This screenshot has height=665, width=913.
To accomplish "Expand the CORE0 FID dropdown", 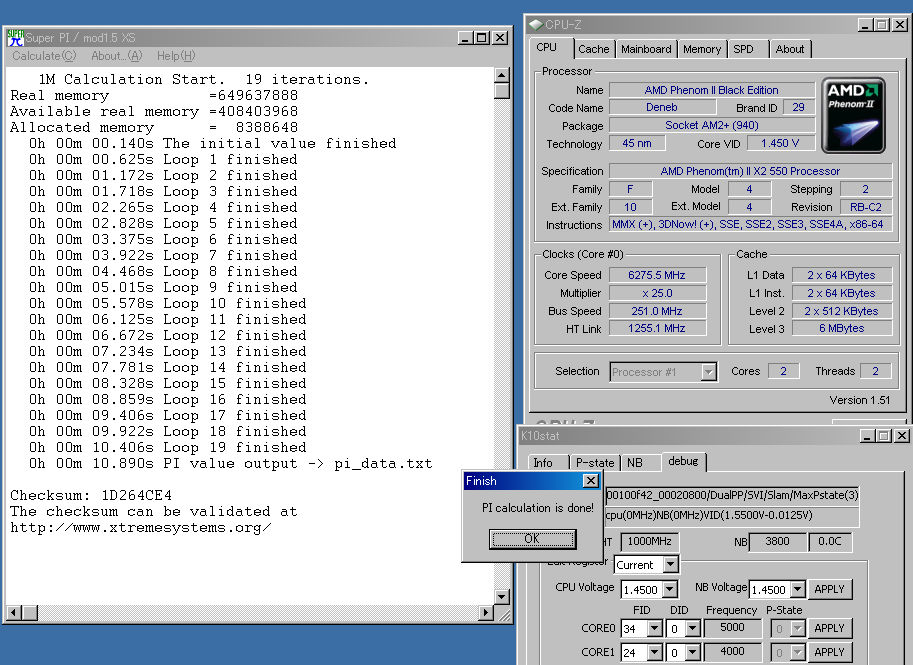I will (654, 628).
